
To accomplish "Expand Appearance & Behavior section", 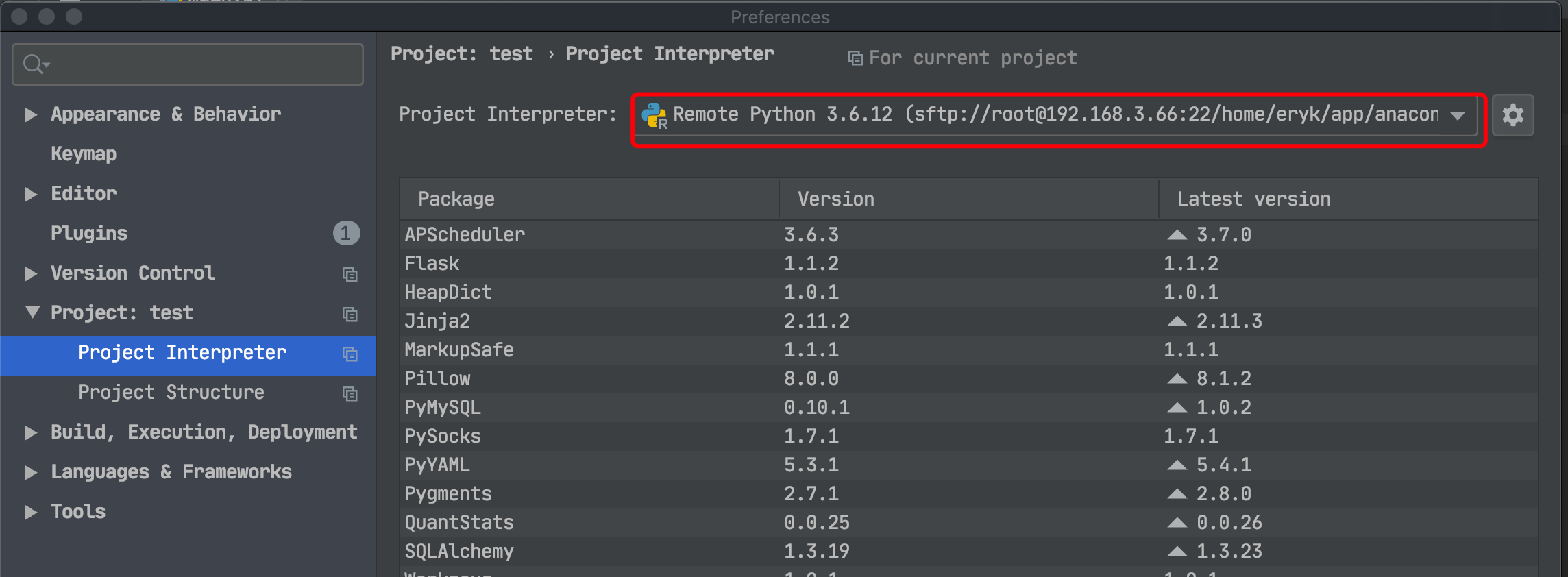I will 30,114.
